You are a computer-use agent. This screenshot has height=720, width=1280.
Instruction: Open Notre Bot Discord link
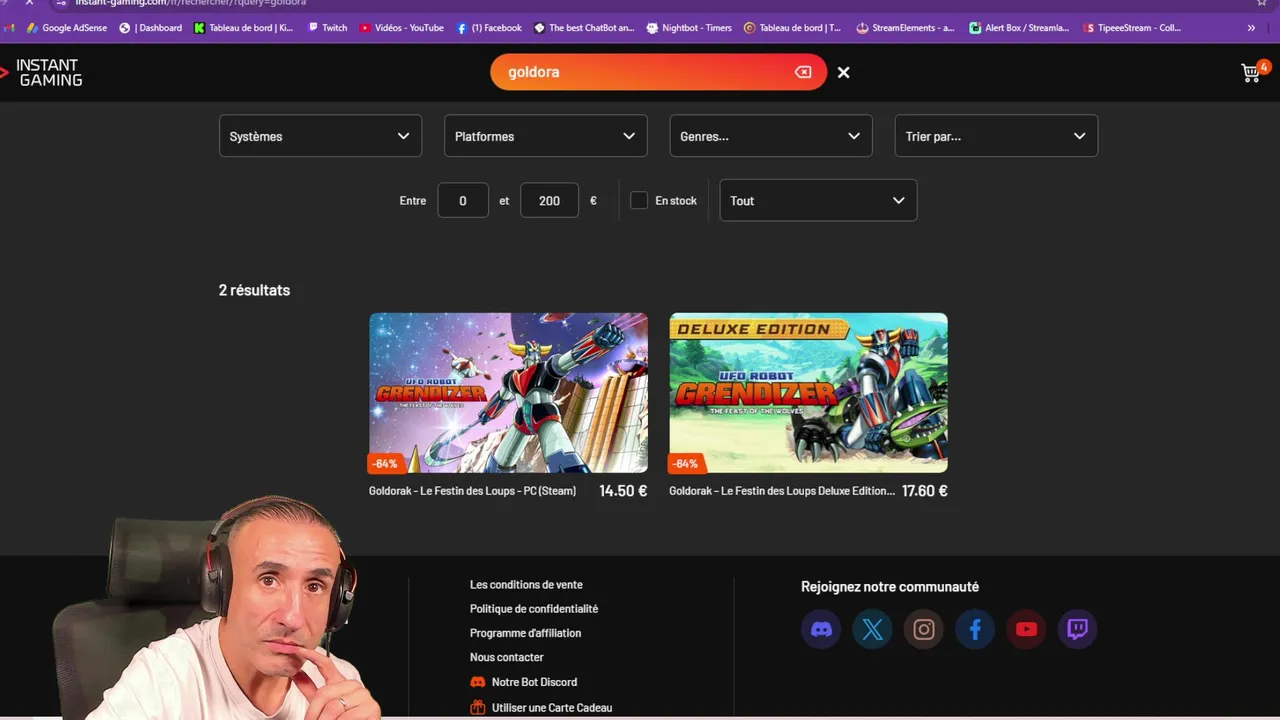[523, 682]
